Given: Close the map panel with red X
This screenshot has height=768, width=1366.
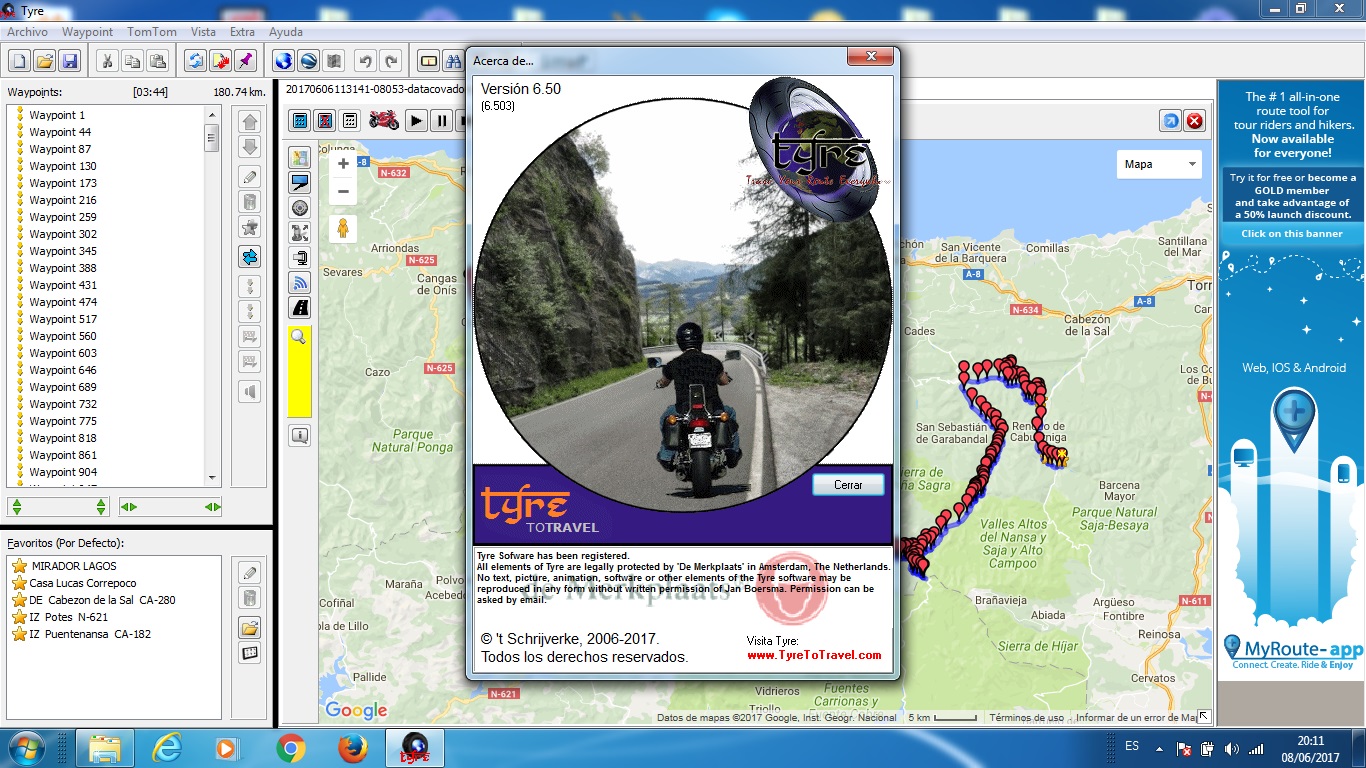Looking at the screenshot, I should coord(1194,121).
